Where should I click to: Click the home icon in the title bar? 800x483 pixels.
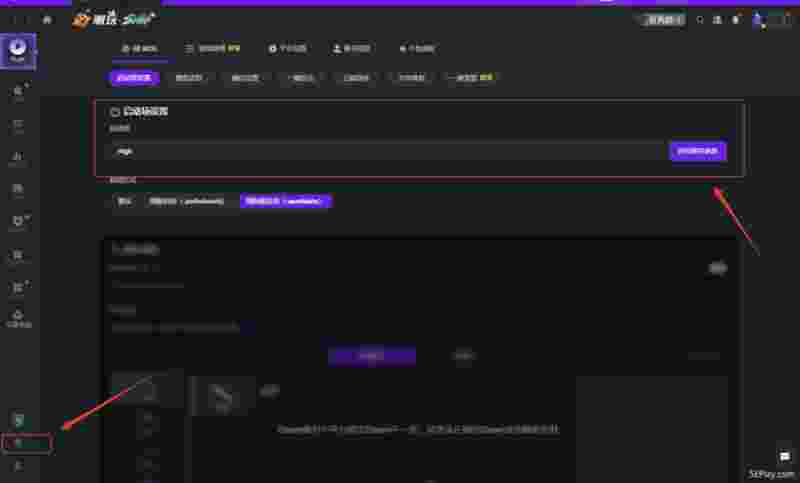(x=47, y=19)
